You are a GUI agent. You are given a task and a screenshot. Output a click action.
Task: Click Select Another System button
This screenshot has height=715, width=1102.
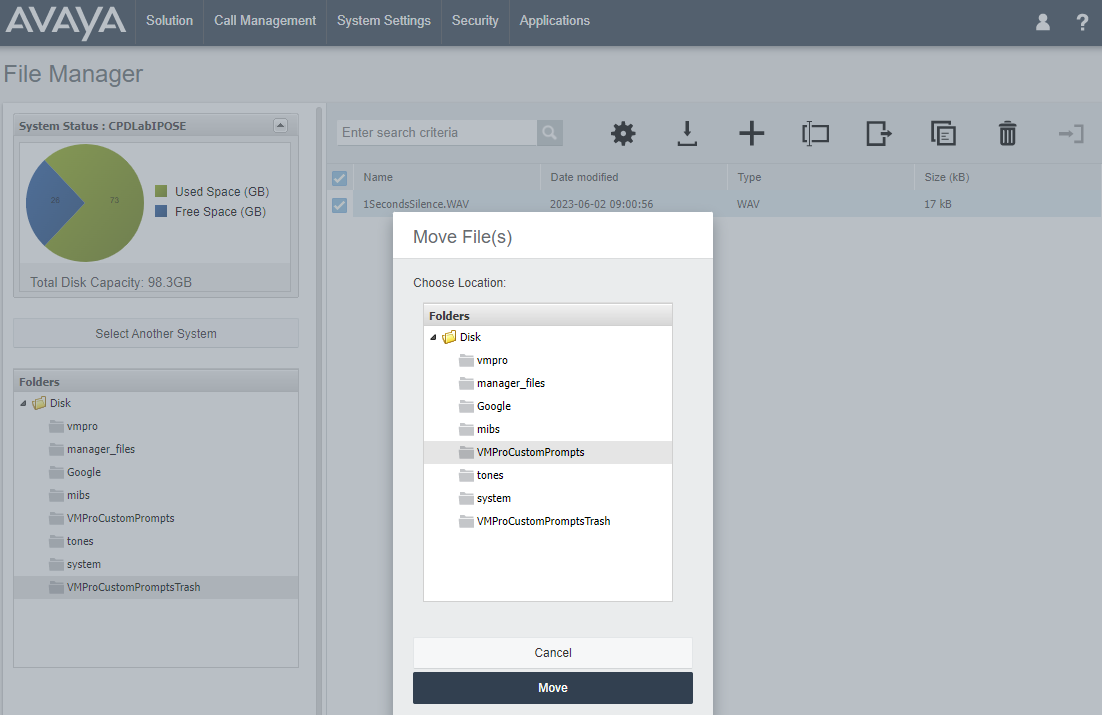click(156, 333)
